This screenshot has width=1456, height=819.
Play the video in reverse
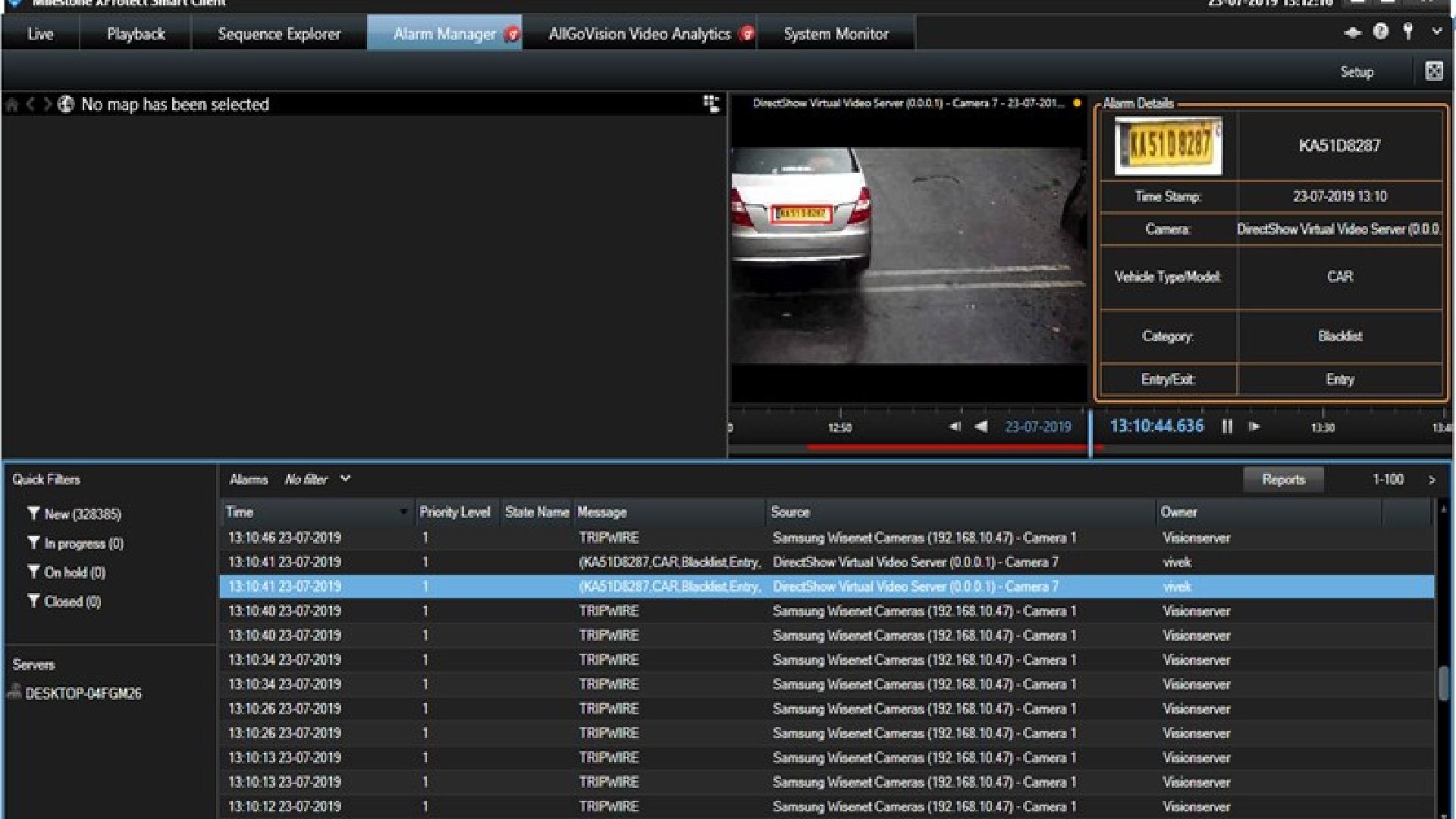click(x=981, y=427)
